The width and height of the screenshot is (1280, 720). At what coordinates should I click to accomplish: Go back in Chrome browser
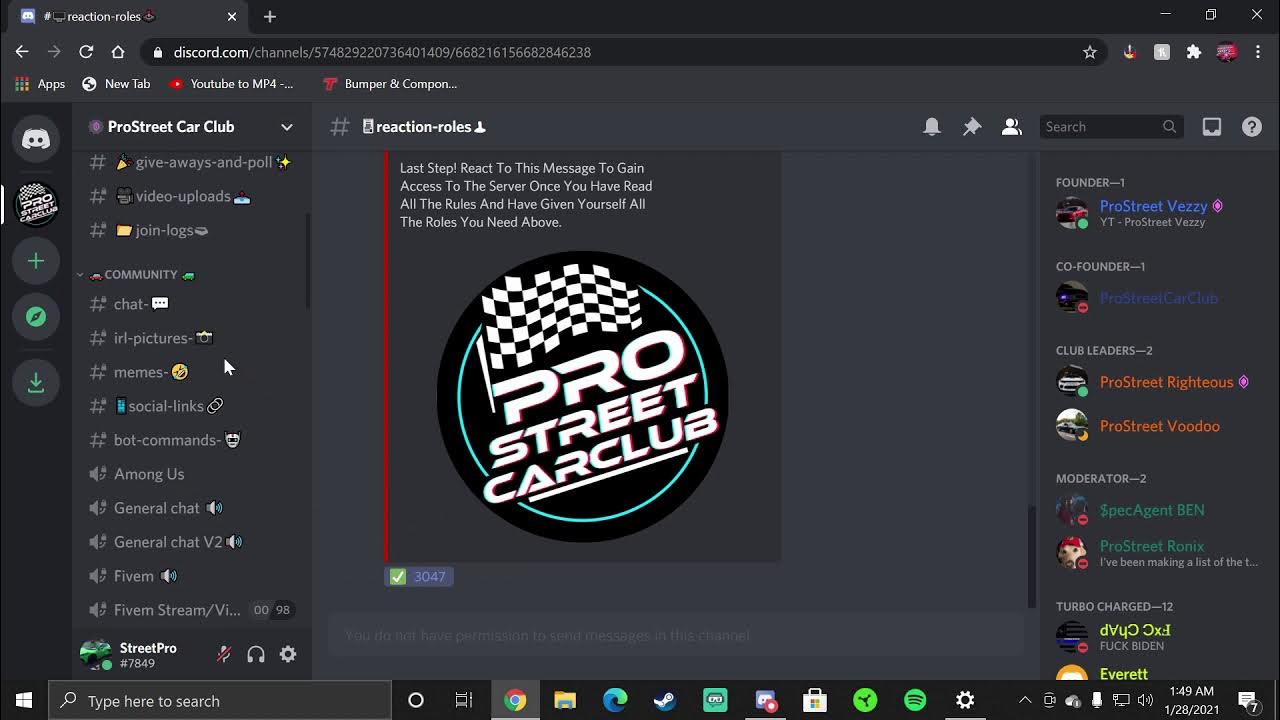tap(22, 52)
